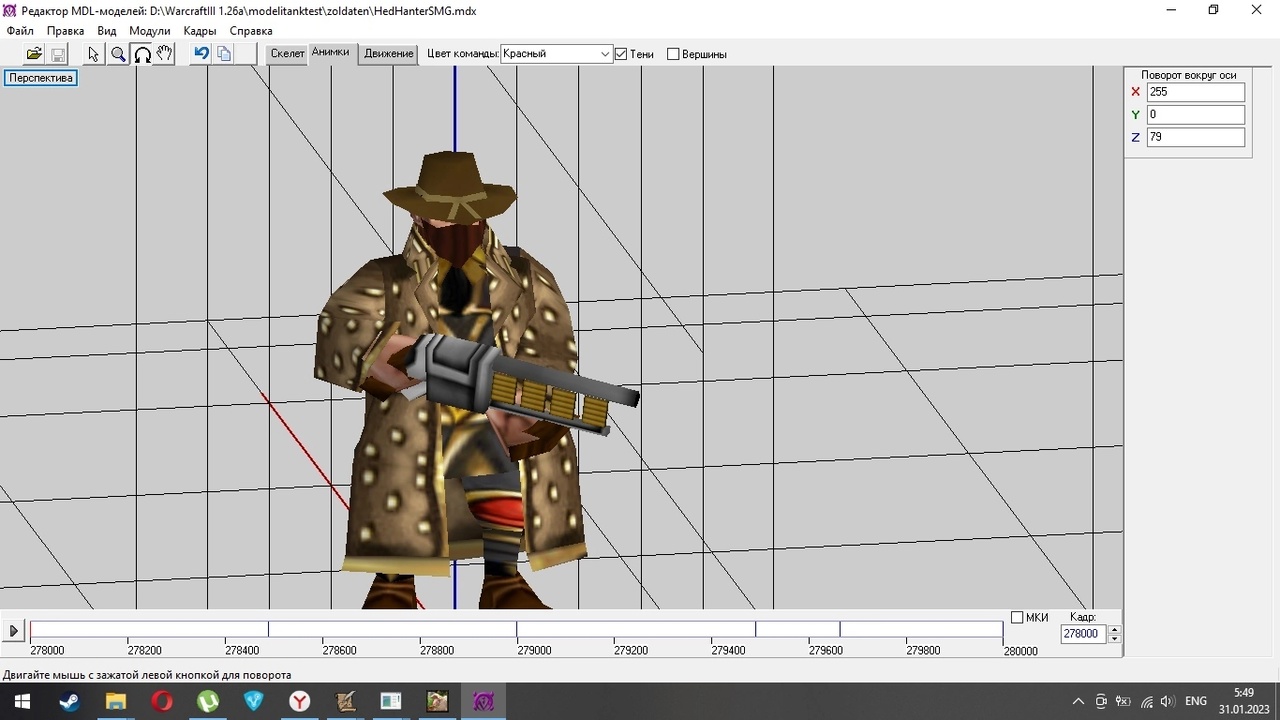The image size is (1280, 720).
Task: Enable the Вершины vertices checkbox
Action: [673, 54]
